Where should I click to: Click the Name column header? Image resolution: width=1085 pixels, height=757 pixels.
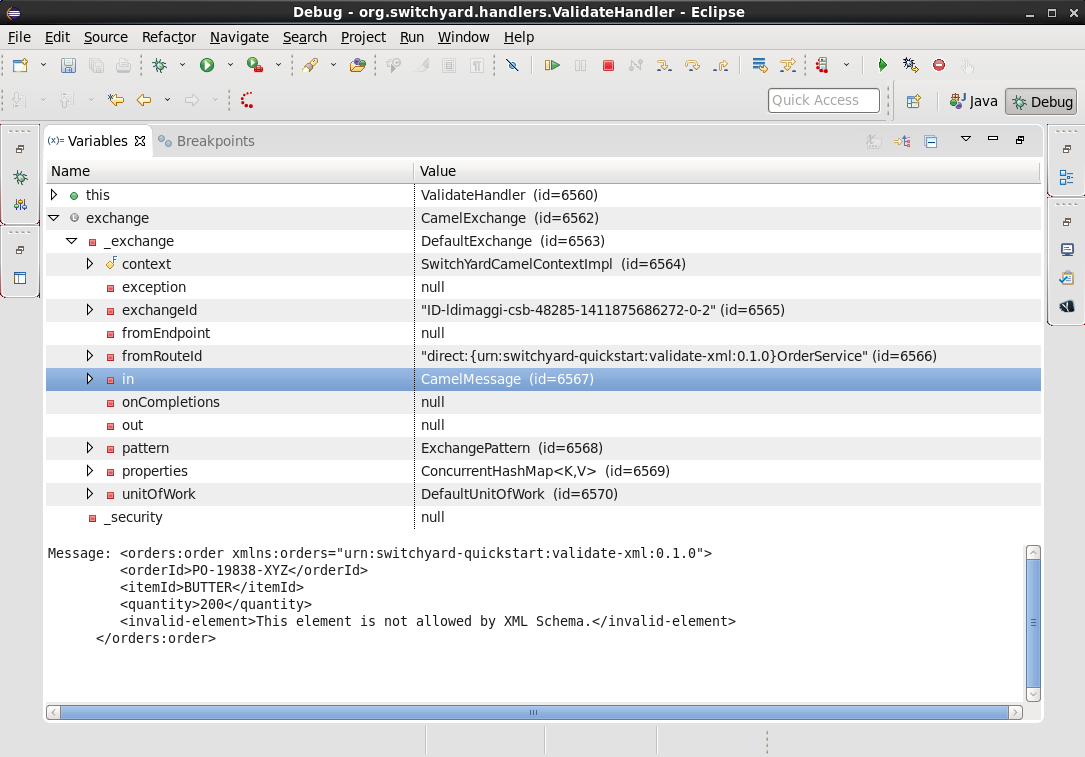[x=230, y=171]
